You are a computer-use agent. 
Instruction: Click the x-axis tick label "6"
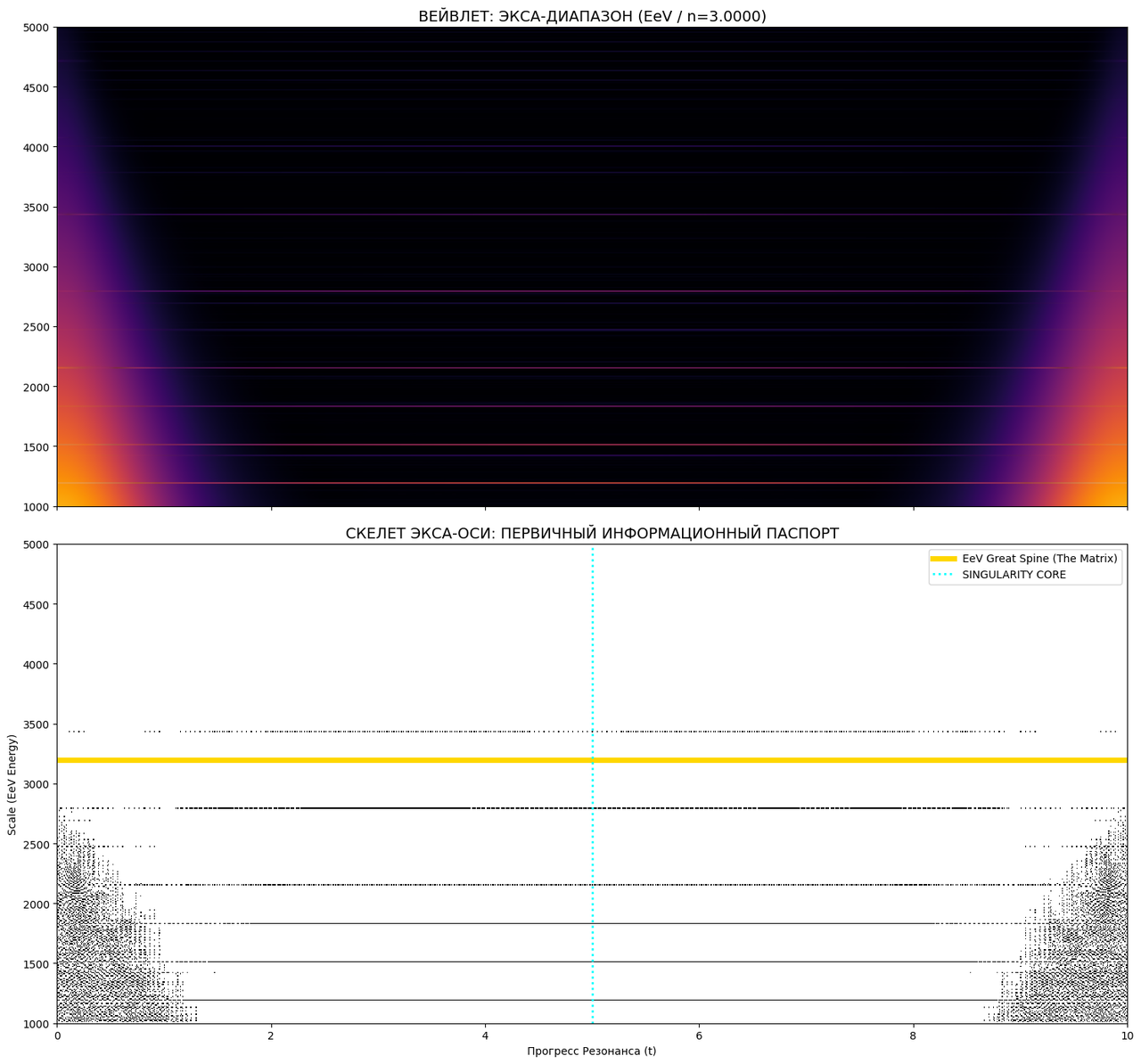[x=699, y=1036]
